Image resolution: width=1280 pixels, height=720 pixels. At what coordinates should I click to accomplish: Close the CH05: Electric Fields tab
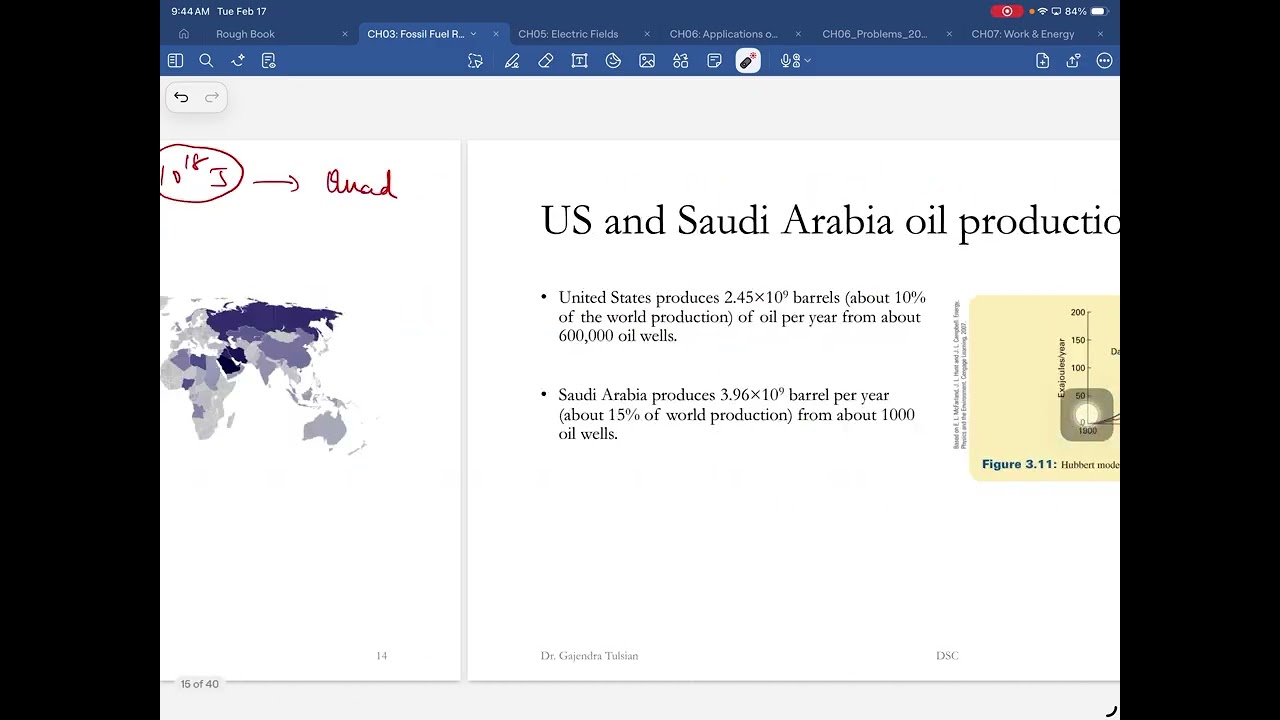(647, 34)
